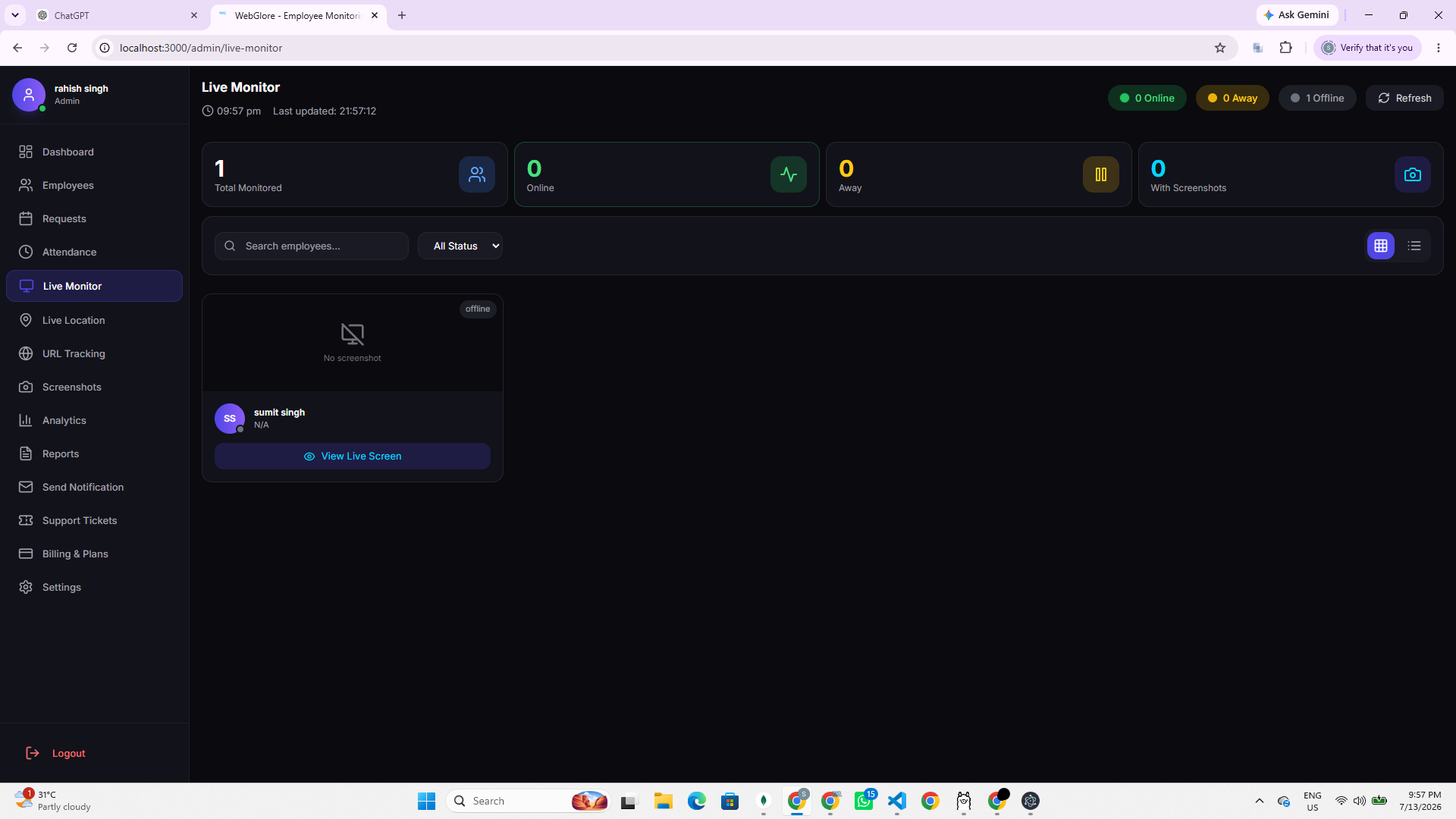Click the Settings gear icon
Viewport: 1456px width, 819px height.
click(26, 587)
